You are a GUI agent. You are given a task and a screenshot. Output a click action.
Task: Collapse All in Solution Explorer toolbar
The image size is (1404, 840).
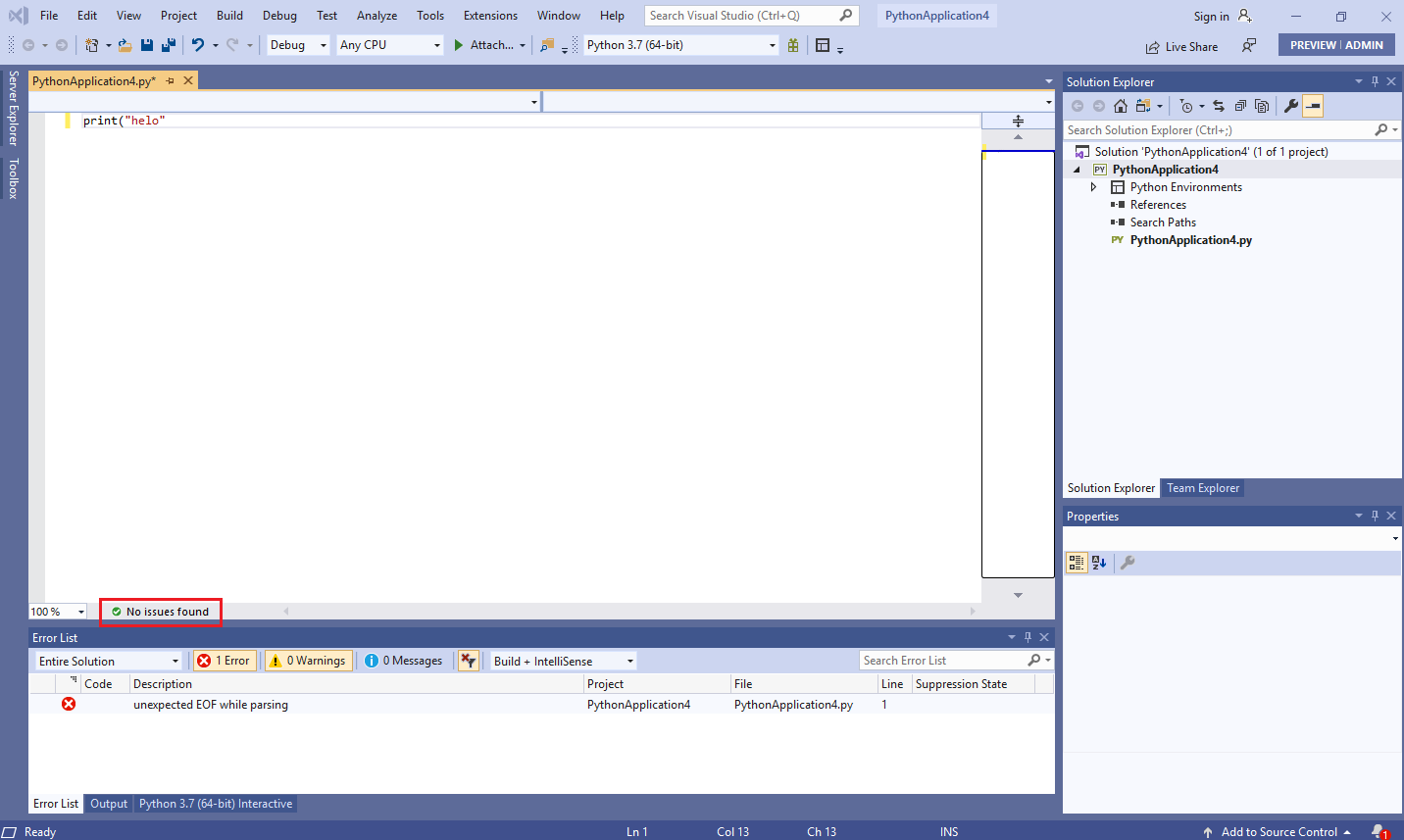[x=1240, y=106]
